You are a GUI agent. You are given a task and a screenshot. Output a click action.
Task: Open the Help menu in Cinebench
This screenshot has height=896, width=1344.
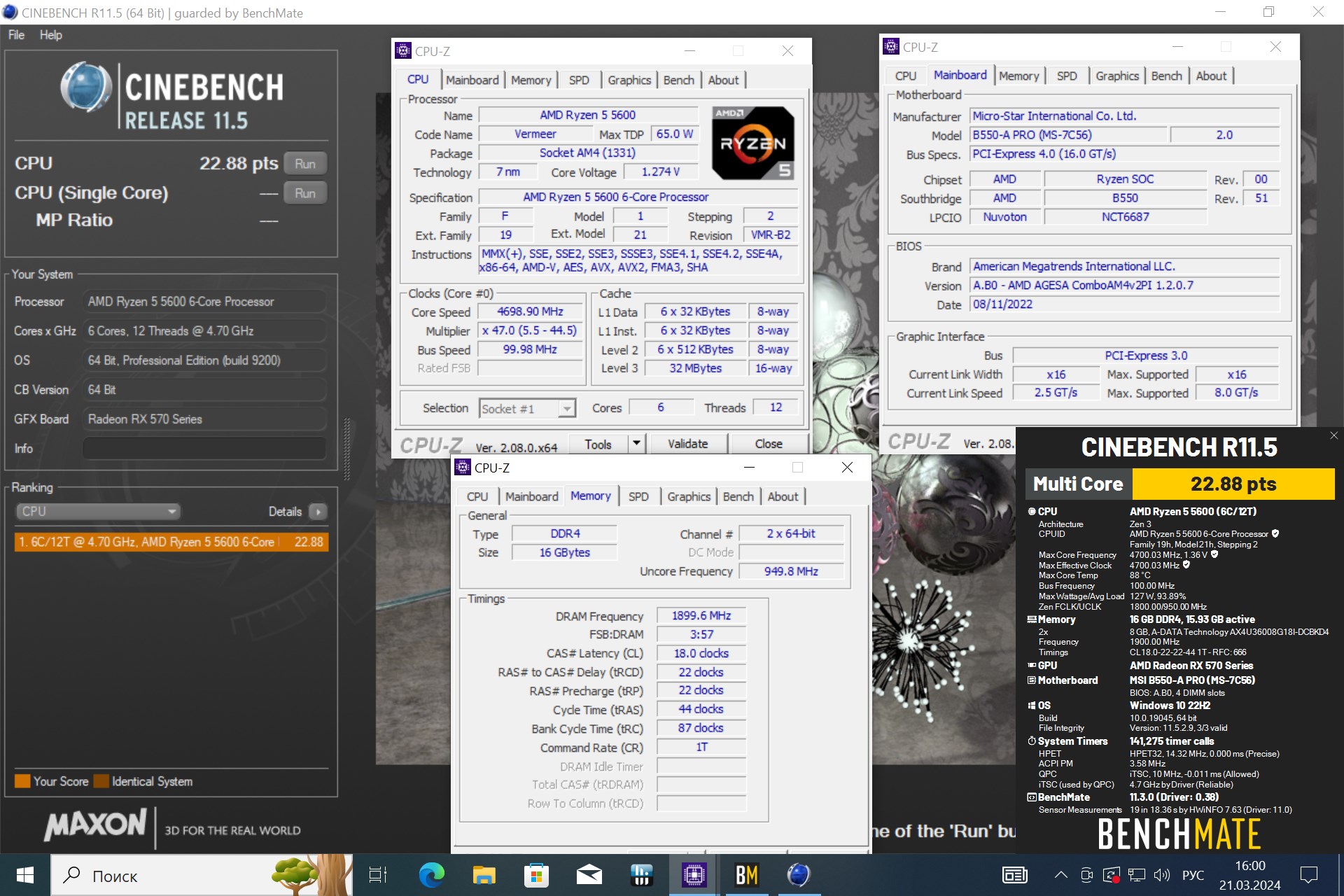[50, 35]
